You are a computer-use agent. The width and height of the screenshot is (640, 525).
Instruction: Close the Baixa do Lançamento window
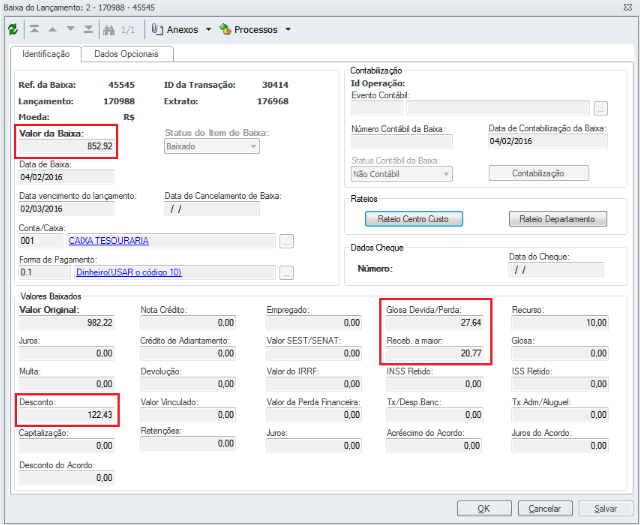click(628, 7)
